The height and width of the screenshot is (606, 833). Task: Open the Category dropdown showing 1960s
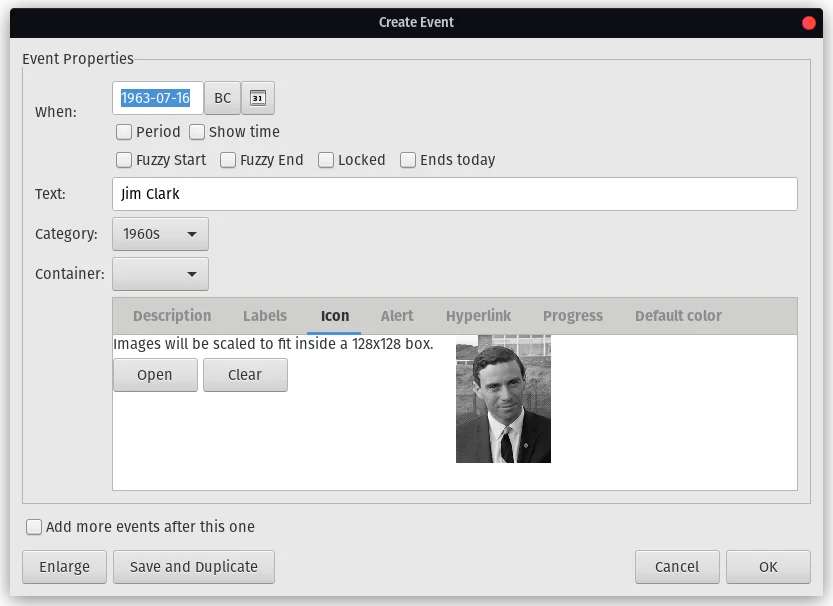(x=160, y=233)
